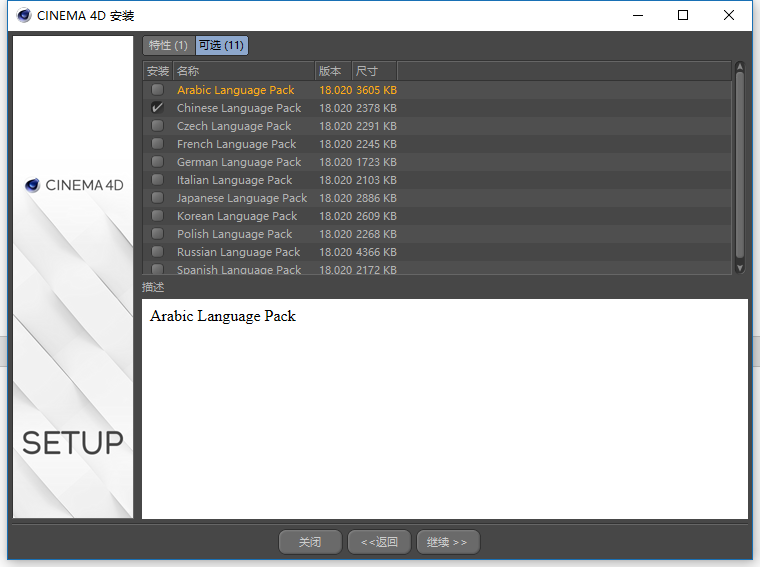The height and width of the screenshot is (567, 760).
Task: Minimize the CINEMA 4D installer window
Action: 638,16
